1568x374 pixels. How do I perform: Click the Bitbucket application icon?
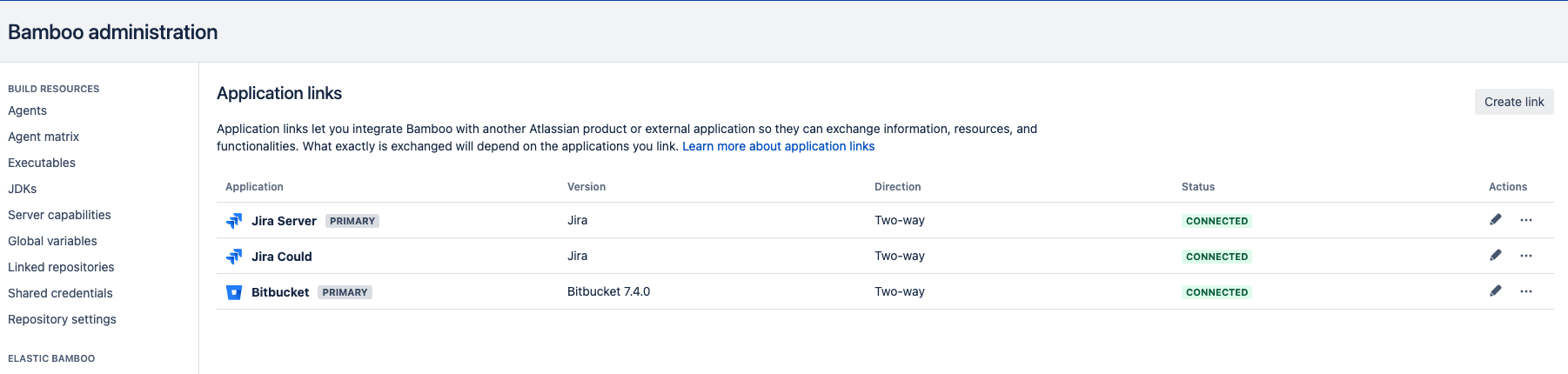pos(234,292)
